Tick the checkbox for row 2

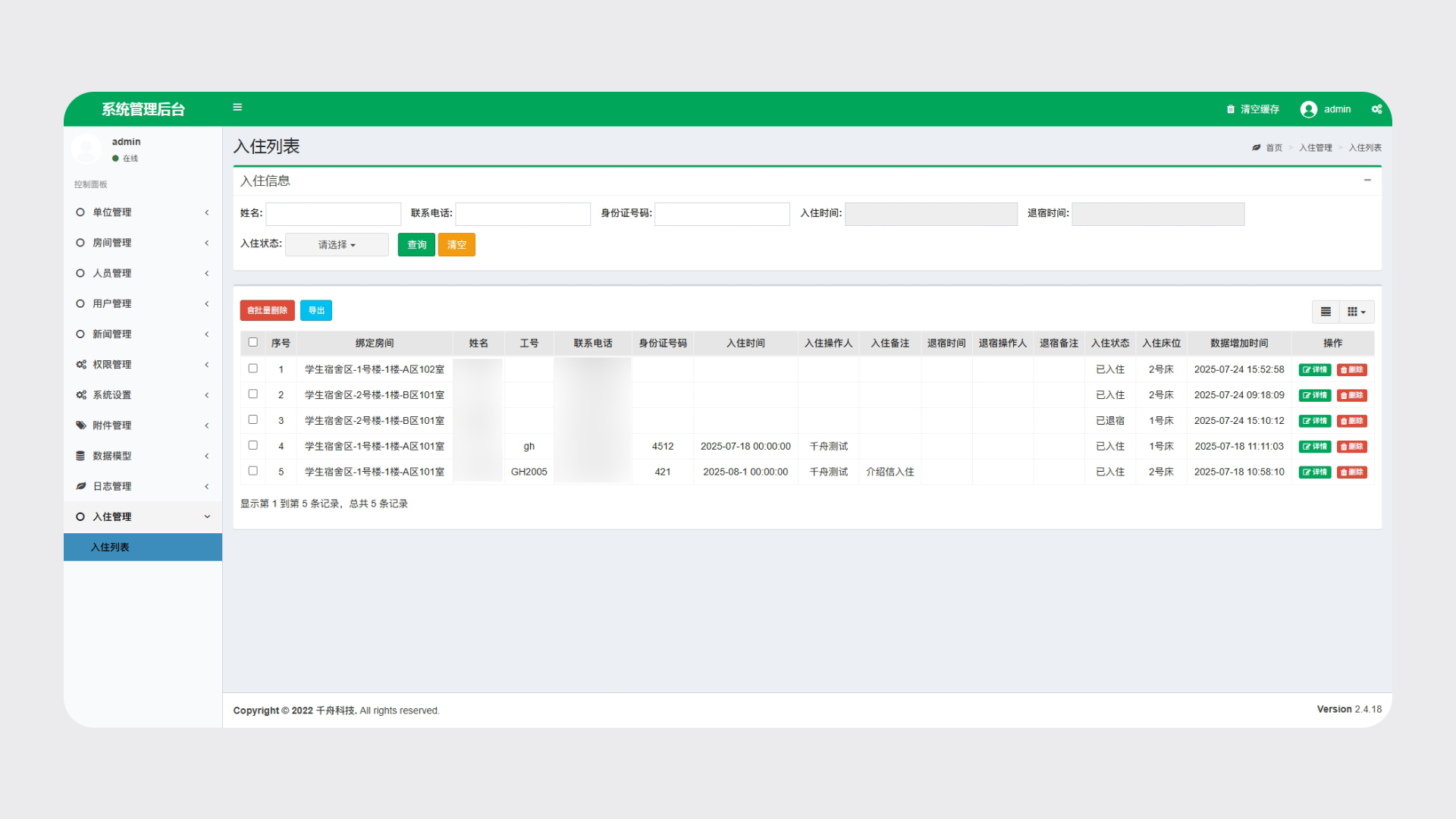[x=253, y=394]
